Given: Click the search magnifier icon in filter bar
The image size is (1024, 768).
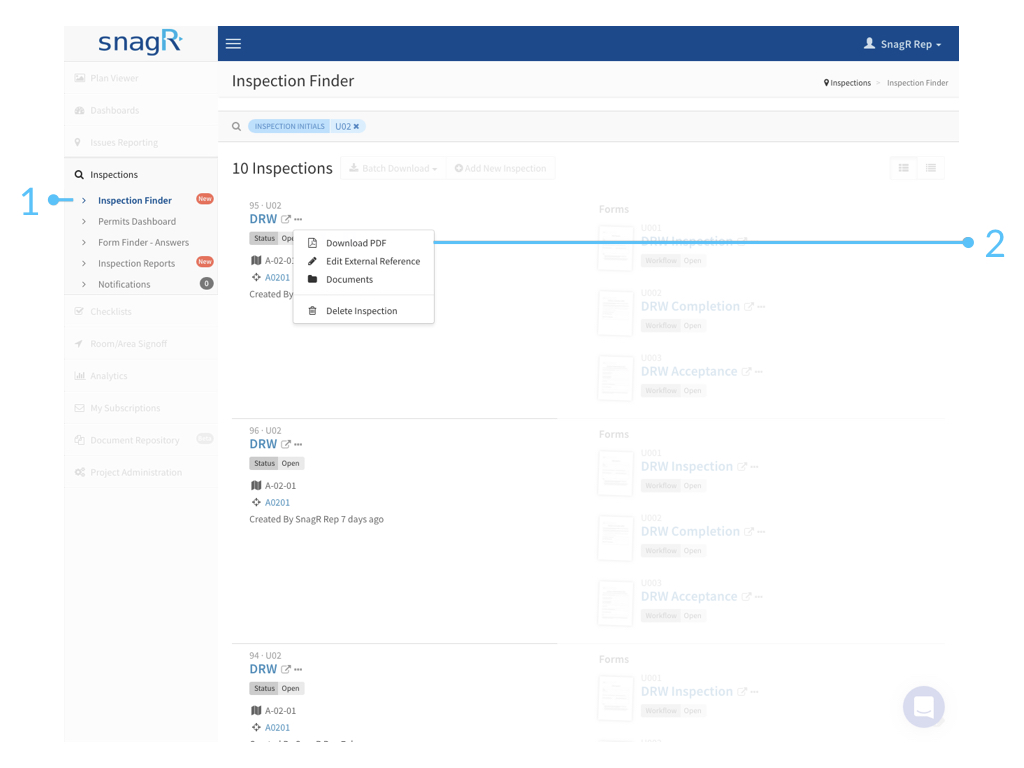Looking at the screenshot, I should [236, 126].
